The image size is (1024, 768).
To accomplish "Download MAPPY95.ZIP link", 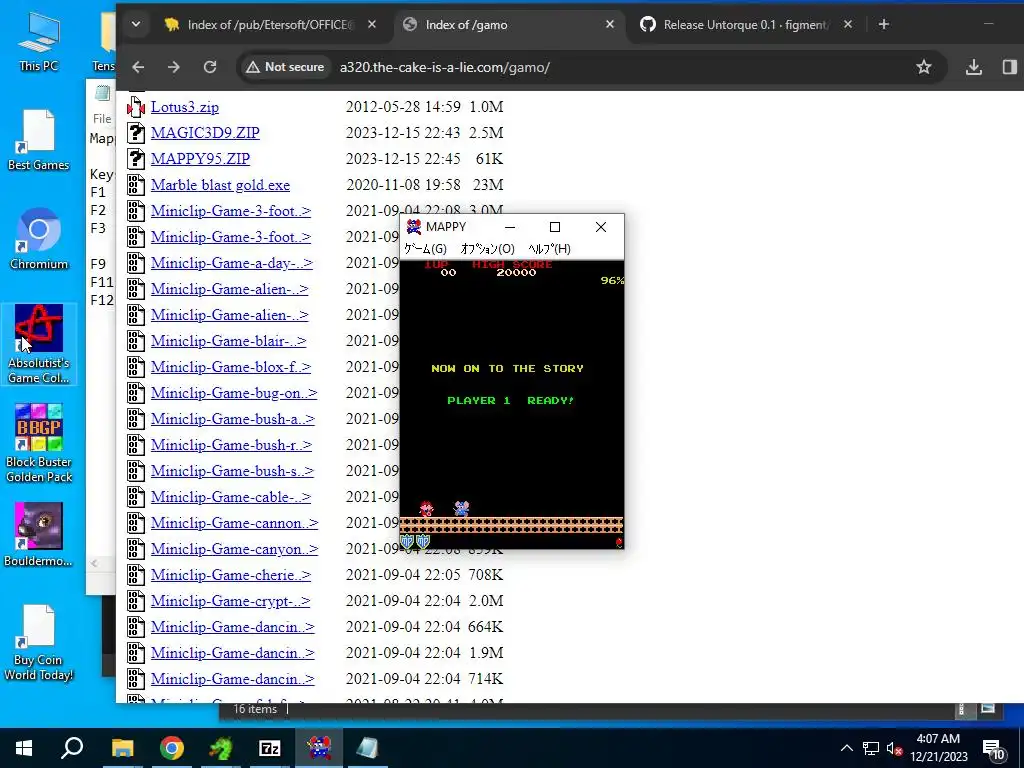I will coord(200,159).
